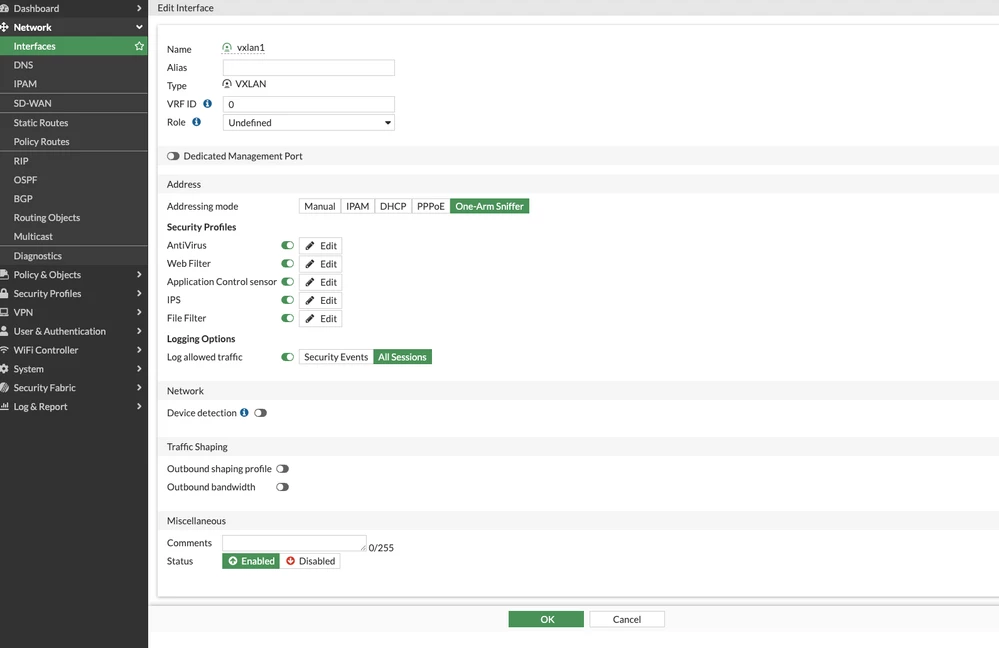
Task: Select DHCP addressing mode
Action: pyautogui.click(x=393, y=206)
